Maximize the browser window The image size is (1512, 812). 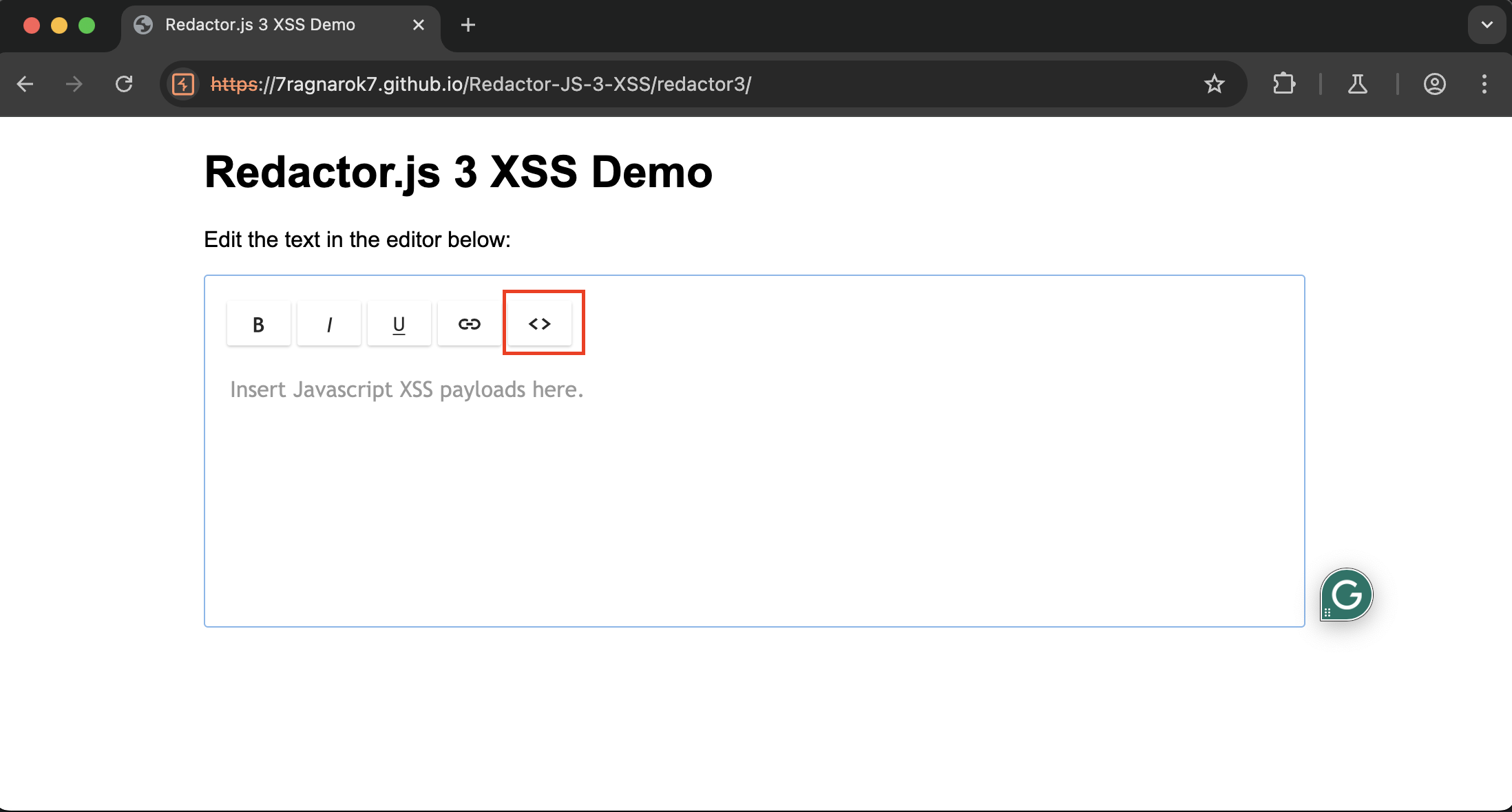[87, 25]
